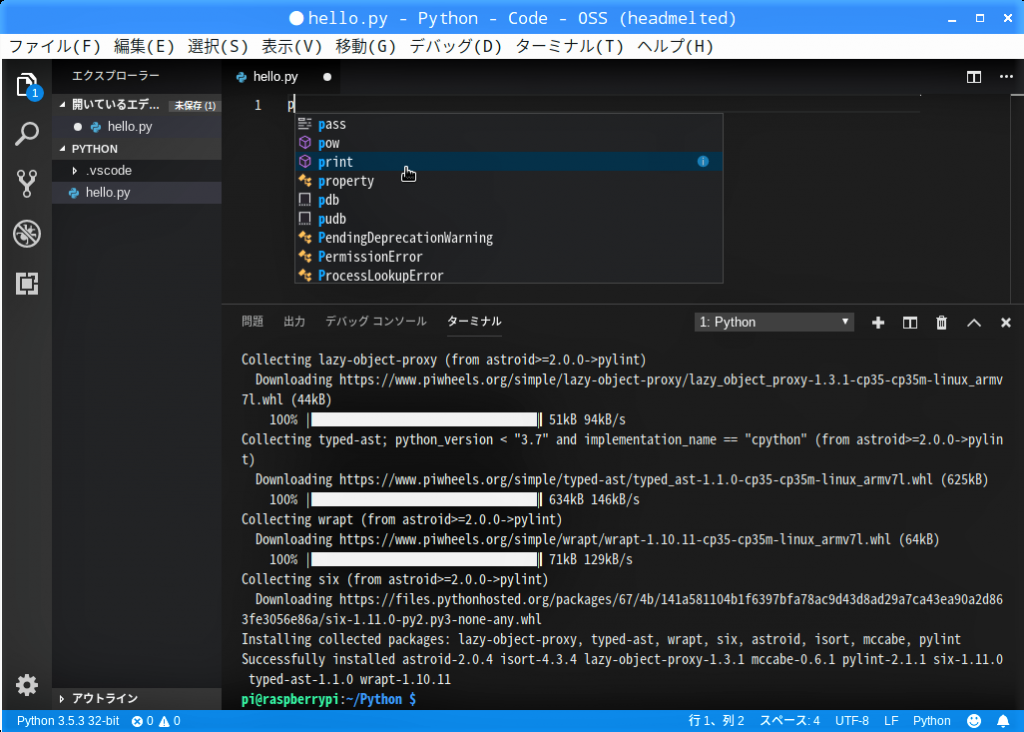Choose the 'ProcessLookupError' suggestion
Screen dimensions: 1024x732
tap(509, 275)
